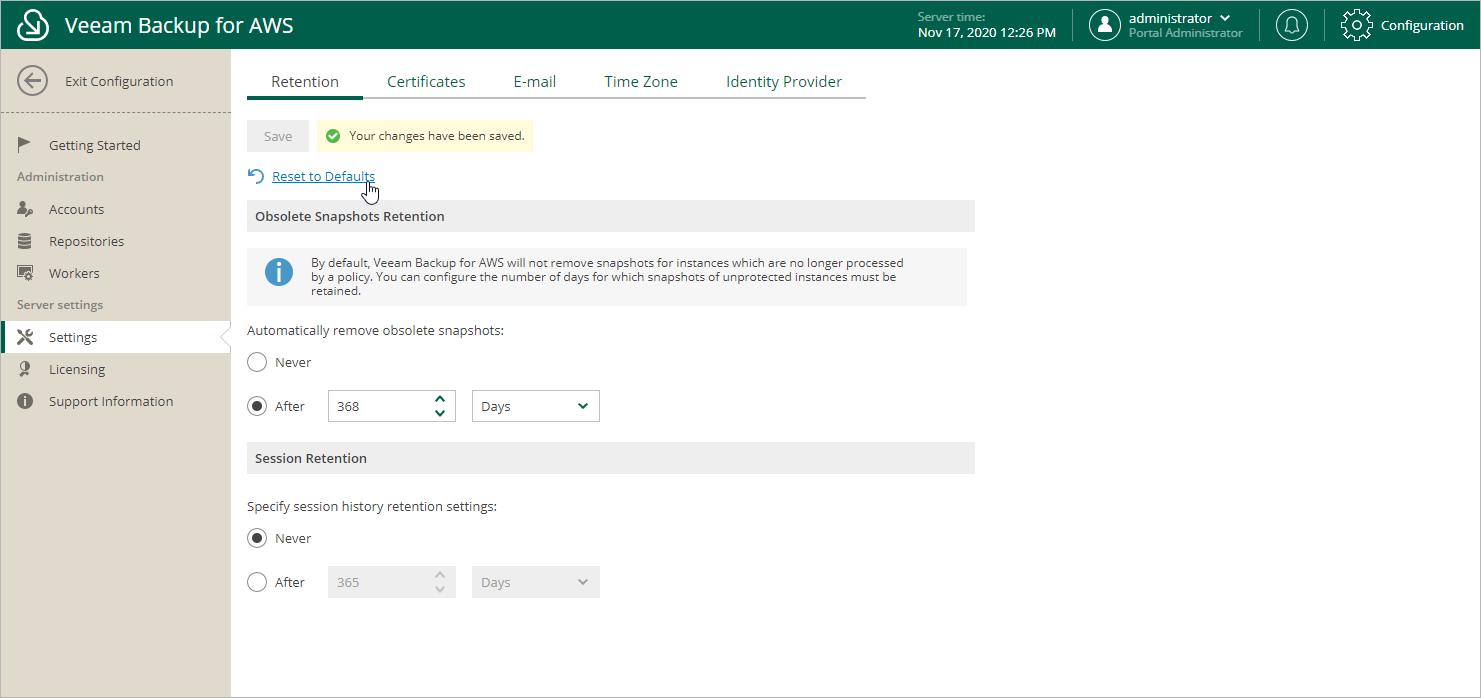The image size is (1481, 698).
Task: Click the Administration section label
Action: (x=60, y=177)
